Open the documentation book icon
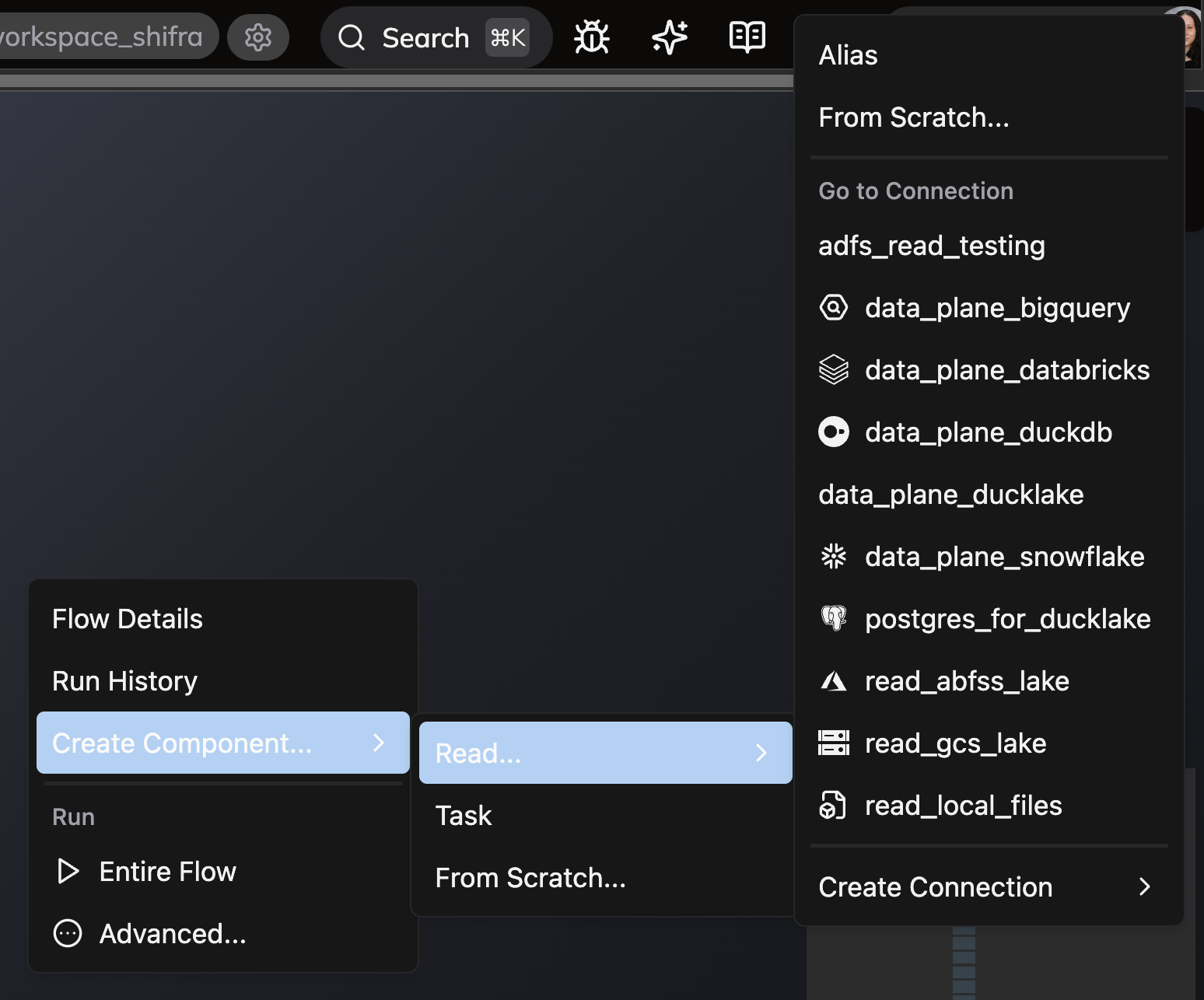This screenshot has height=1000, width=1204. tap(747, 37)
